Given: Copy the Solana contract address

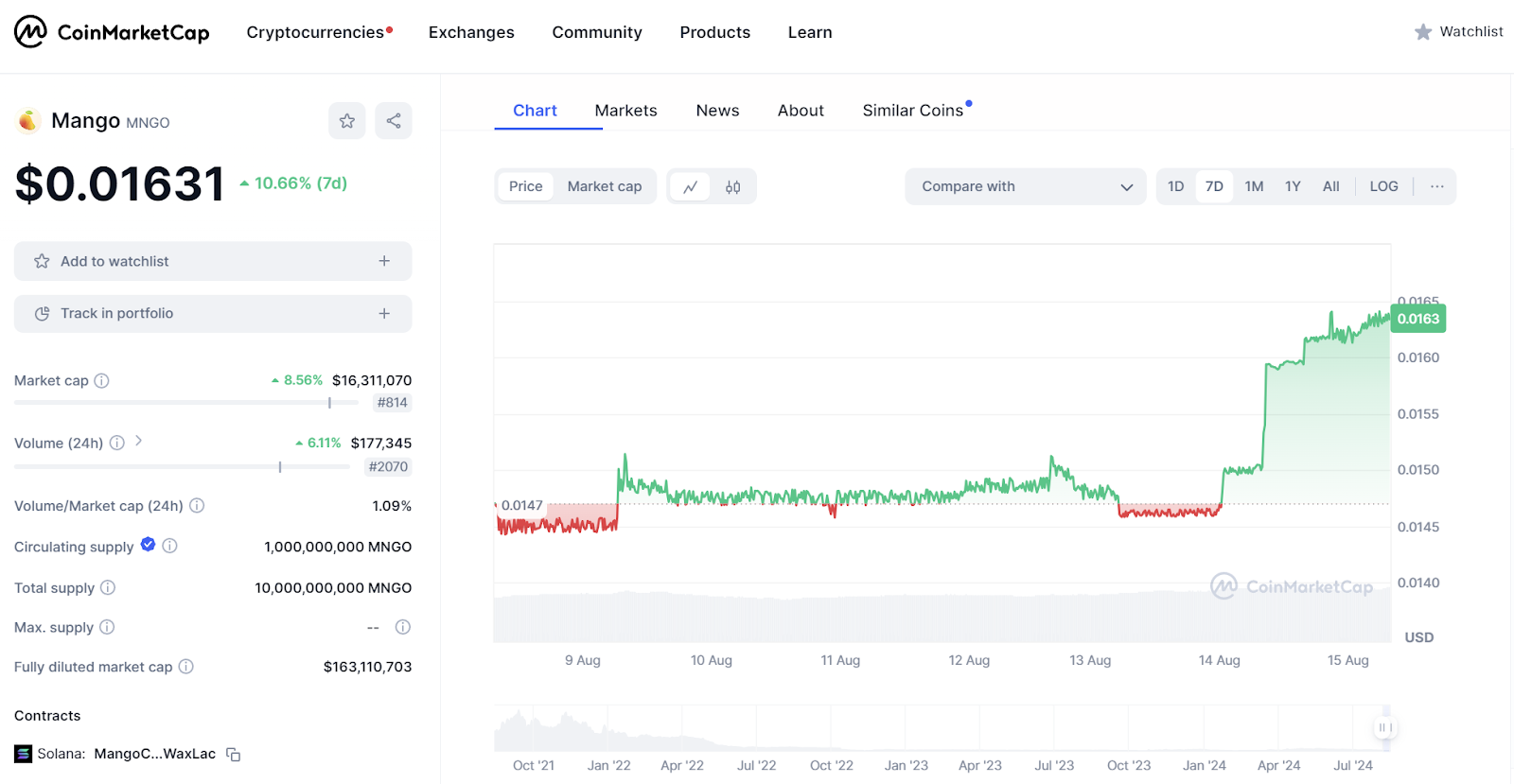Looking at the screenshot, I should tap(234, 755).
